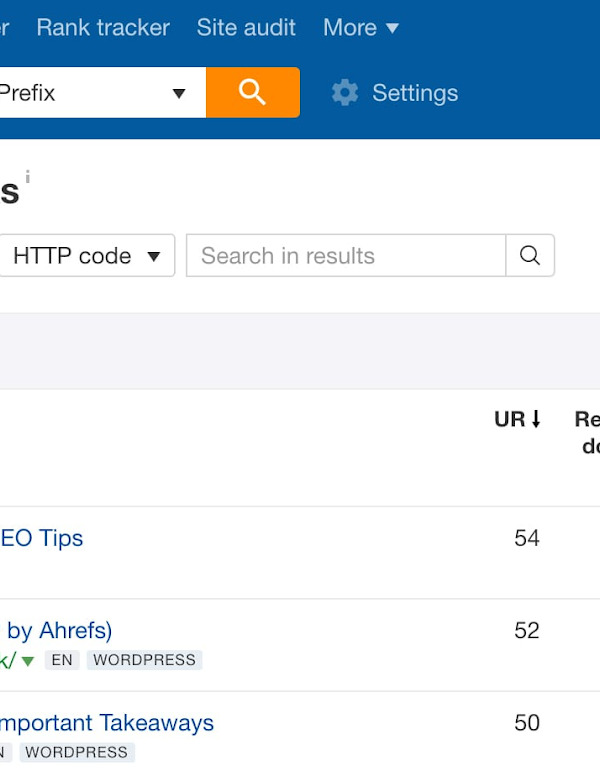
Task: Expand the More menu arrow
Action: pos(392,28)
